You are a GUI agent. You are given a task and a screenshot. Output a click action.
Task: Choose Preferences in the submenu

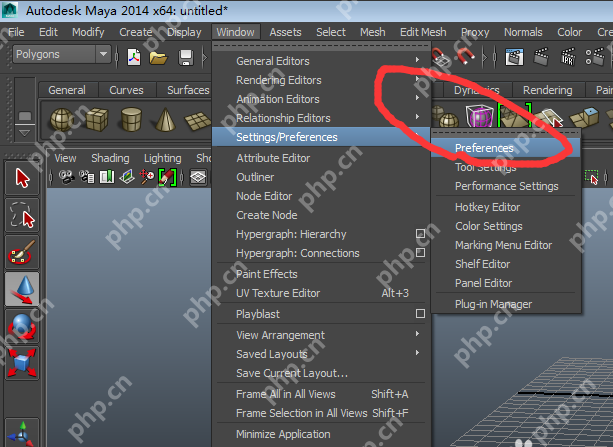(505, 148)
